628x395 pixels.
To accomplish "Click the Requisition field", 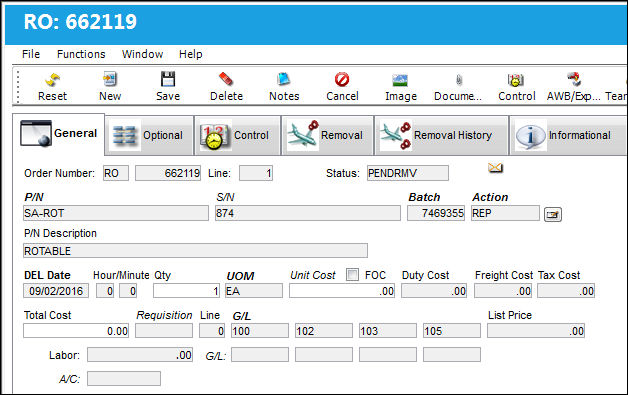I will pyautogui.click(x=164, y=331).
